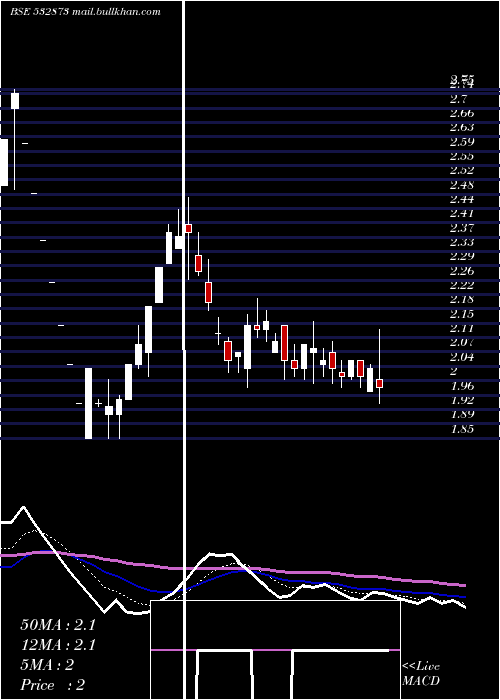Select the 5MA : 2 readout
Viewport: 500px width, 700px height.
47,665
